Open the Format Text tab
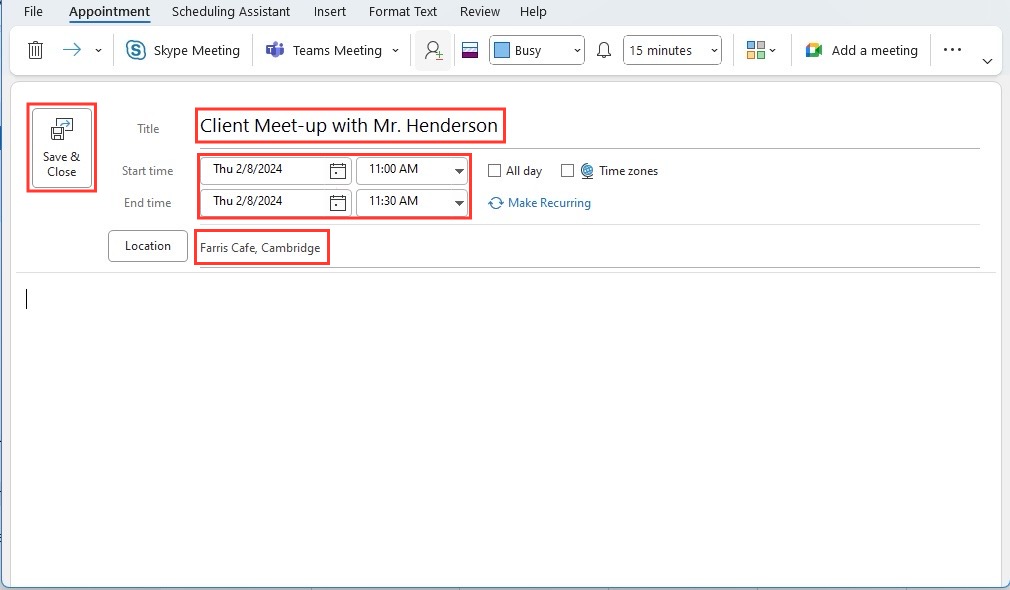This screenshot has width=1010, height=590. point(403,12)
